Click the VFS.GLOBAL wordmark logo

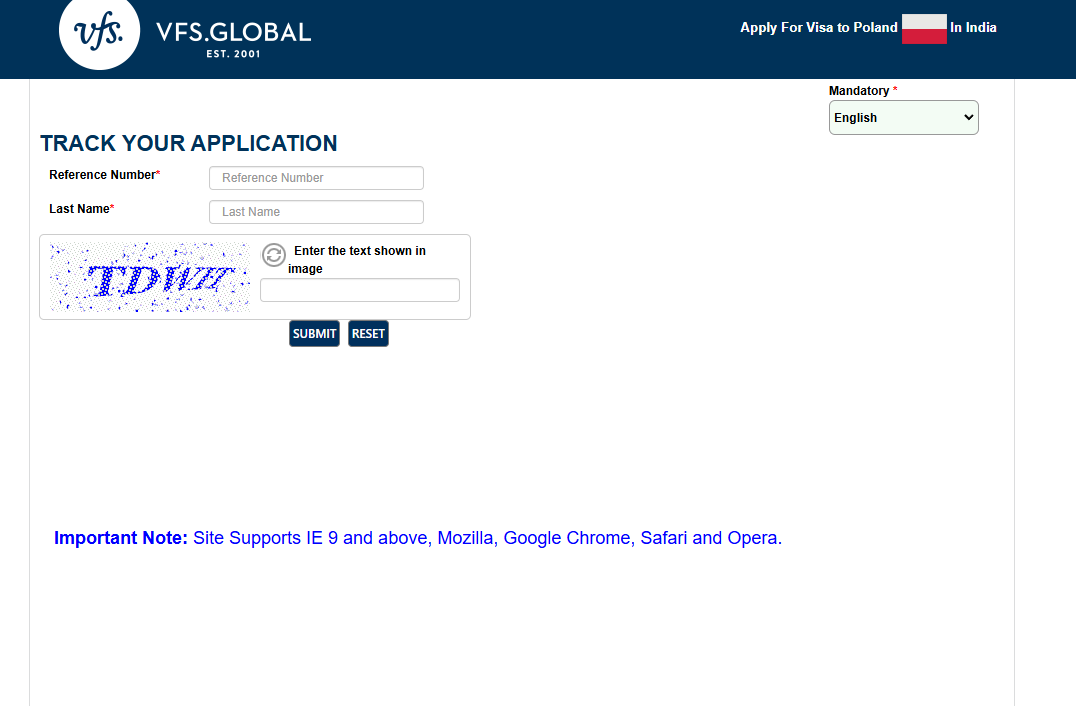[x=232, y=30]
